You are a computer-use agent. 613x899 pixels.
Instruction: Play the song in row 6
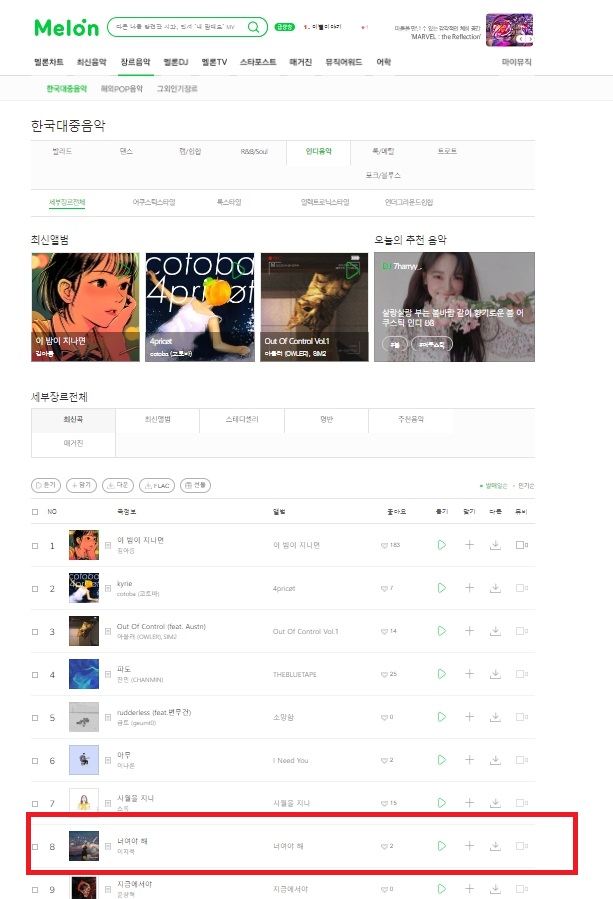coord(442,760)
